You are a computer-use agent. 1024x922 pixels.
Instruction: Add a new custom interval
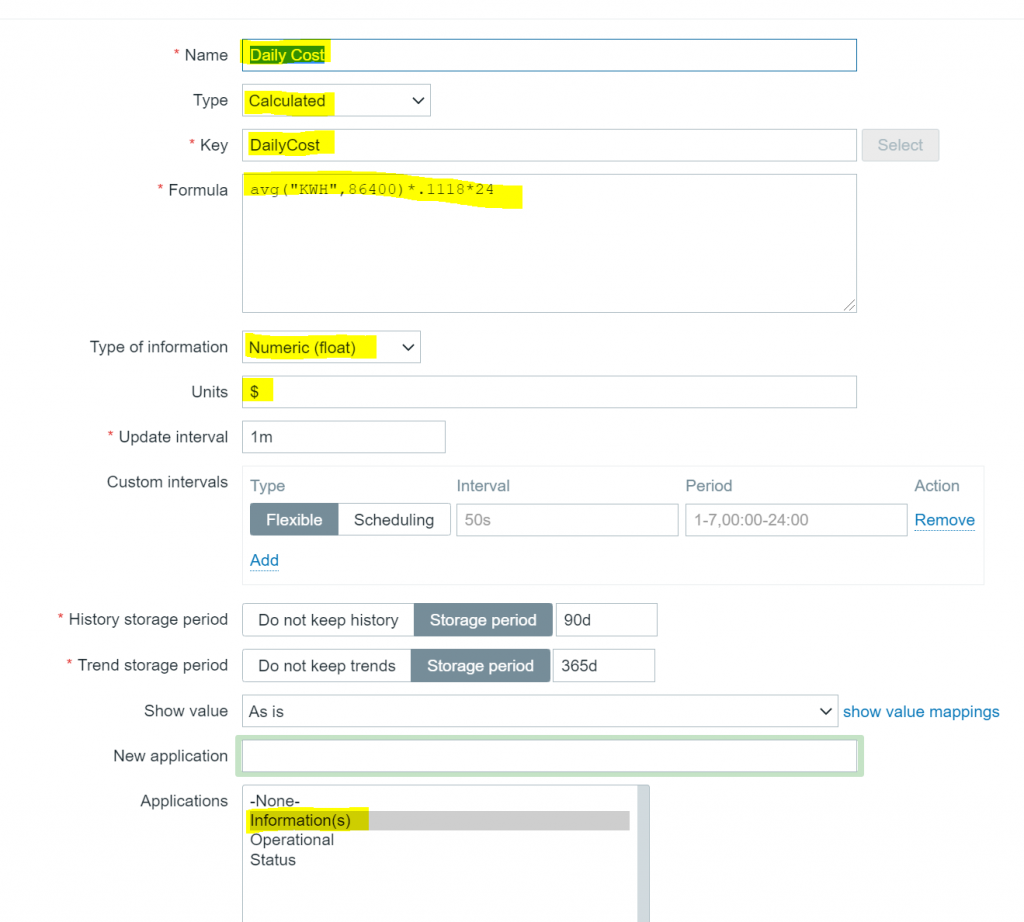tap(264, 560)
